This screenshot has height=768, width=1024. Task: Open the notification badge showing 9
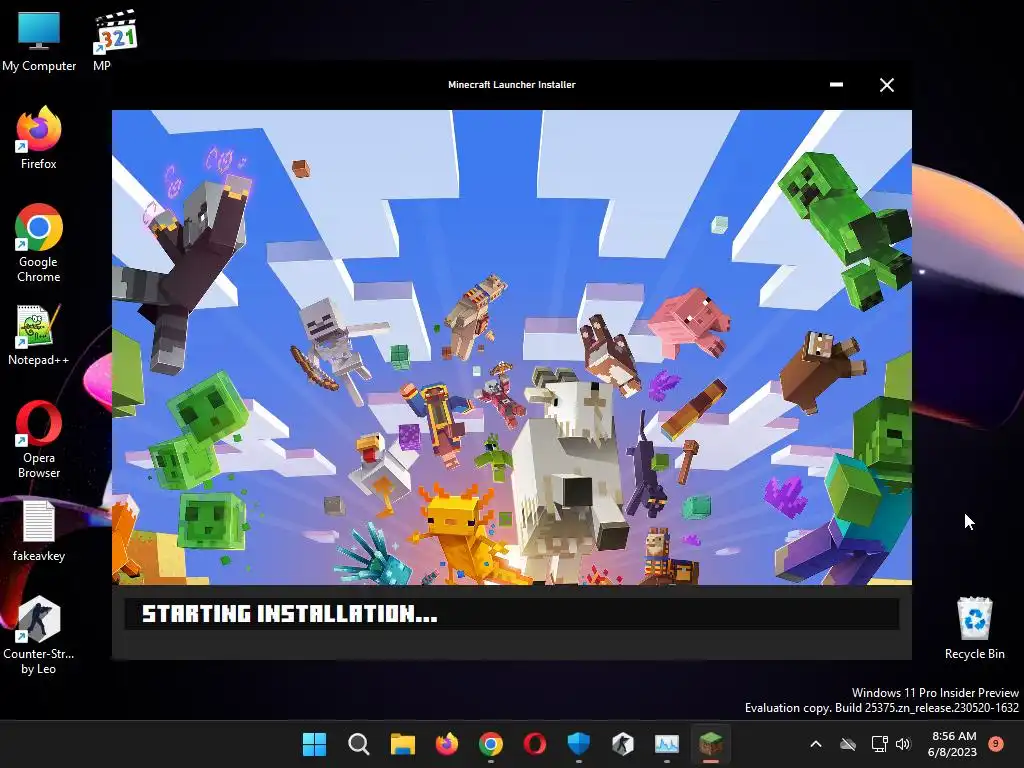[996, 743]
